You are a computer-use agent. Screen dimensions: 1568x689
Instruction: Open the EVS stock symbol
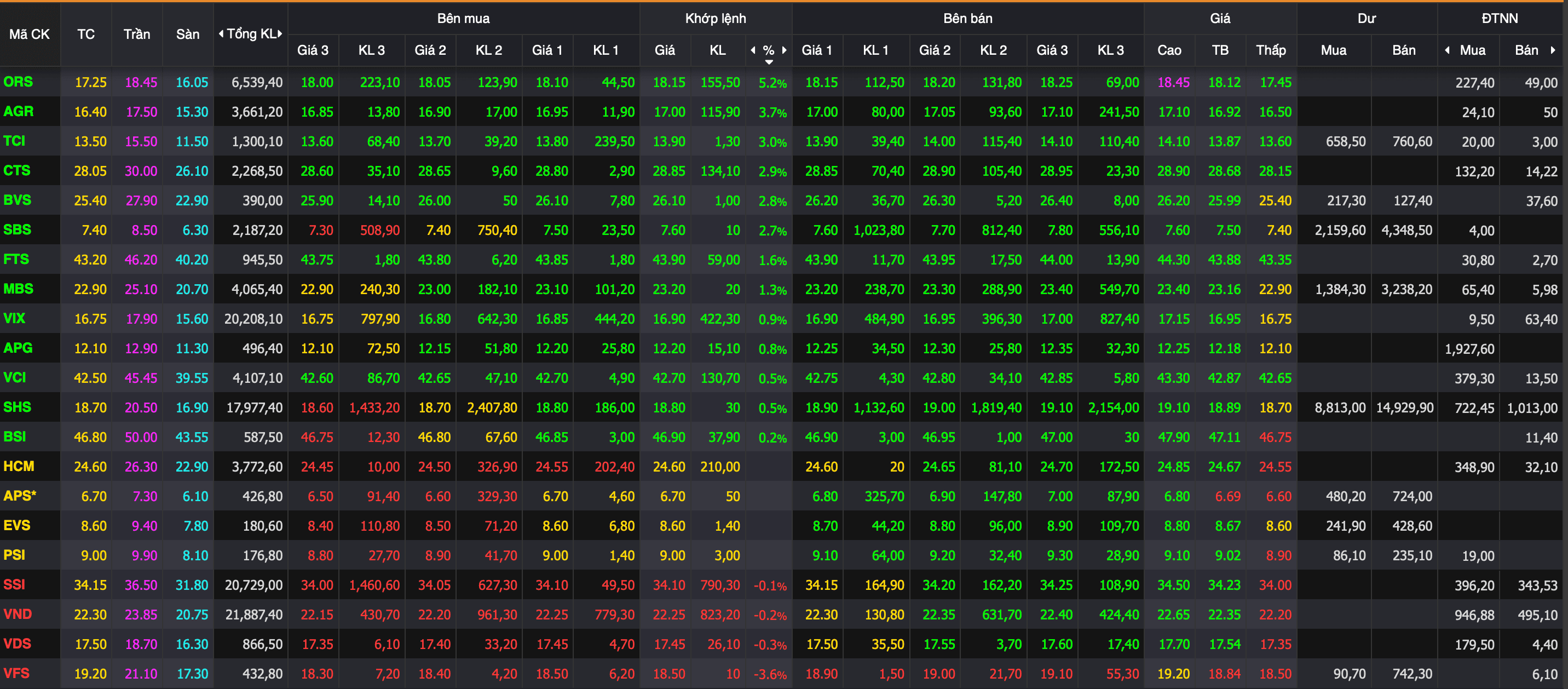(17, 525)
